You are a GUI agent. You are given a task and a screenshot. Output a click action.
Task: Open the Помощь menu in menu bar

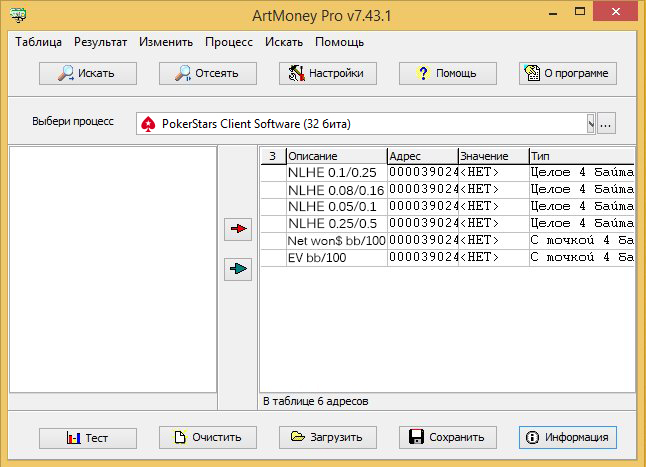point(339,42)
